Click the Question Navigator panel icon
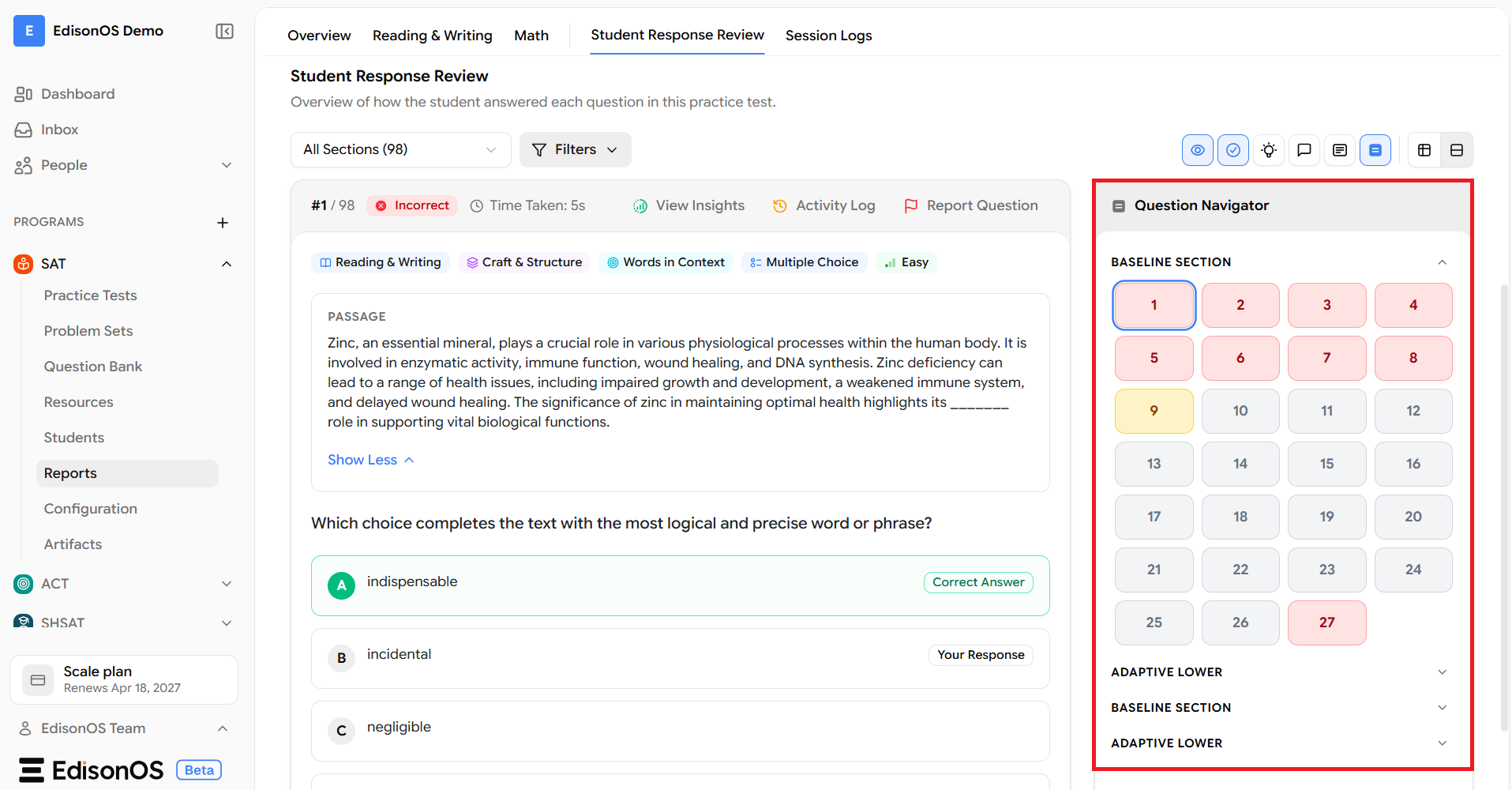 [x=1118, y=206]
